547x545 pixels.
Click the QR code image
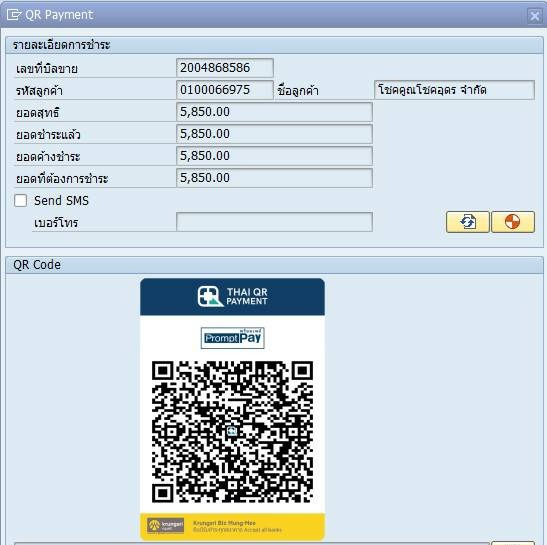coord(232,432)
